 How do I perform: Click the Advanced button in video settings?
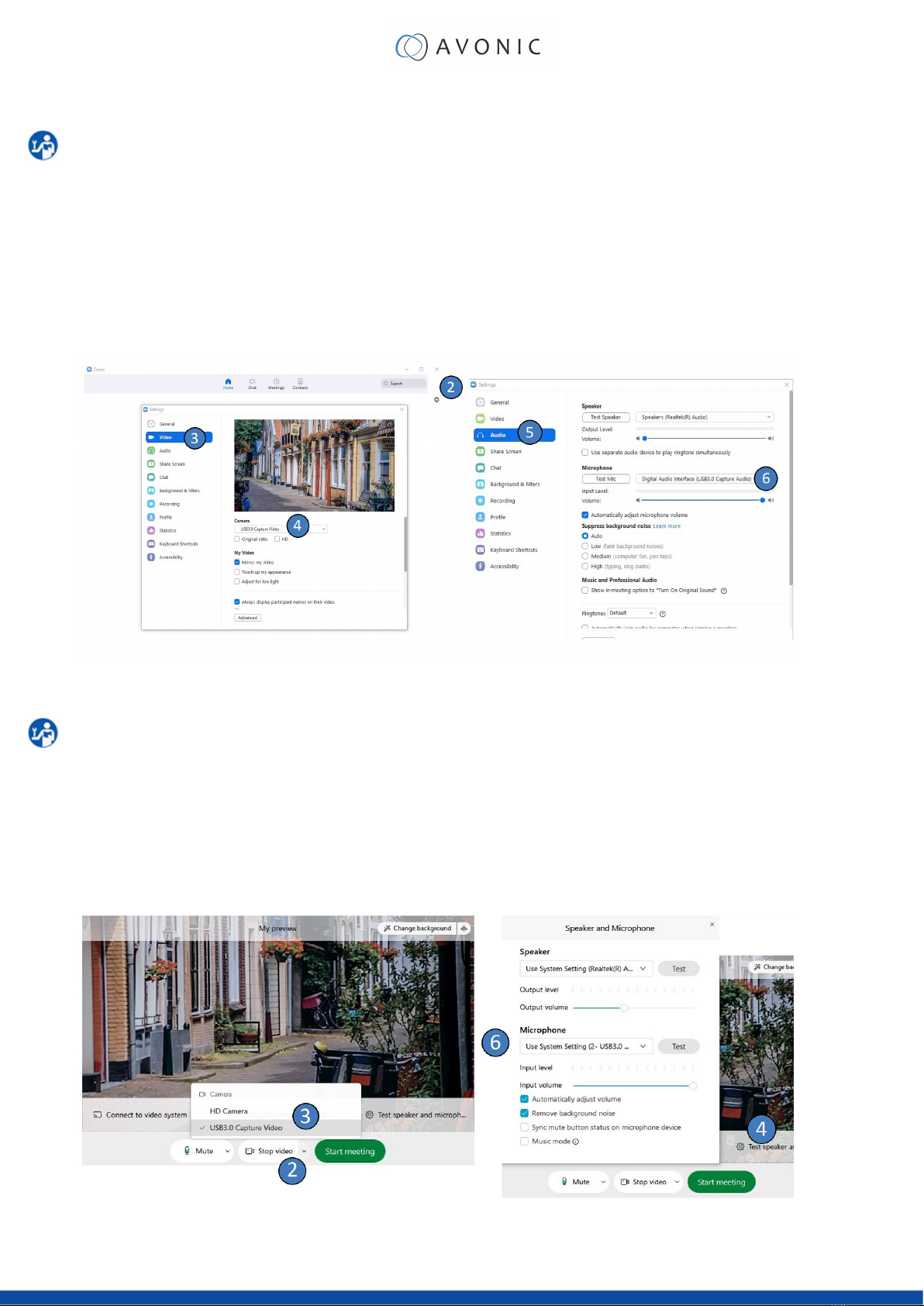click(248, 618)
